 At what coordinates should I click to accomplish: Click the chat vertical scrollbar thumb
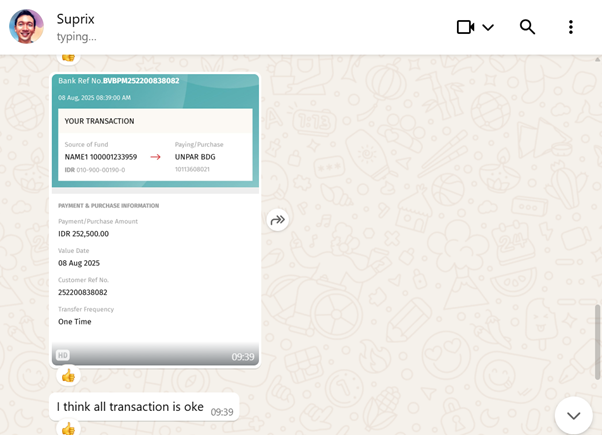597,342
